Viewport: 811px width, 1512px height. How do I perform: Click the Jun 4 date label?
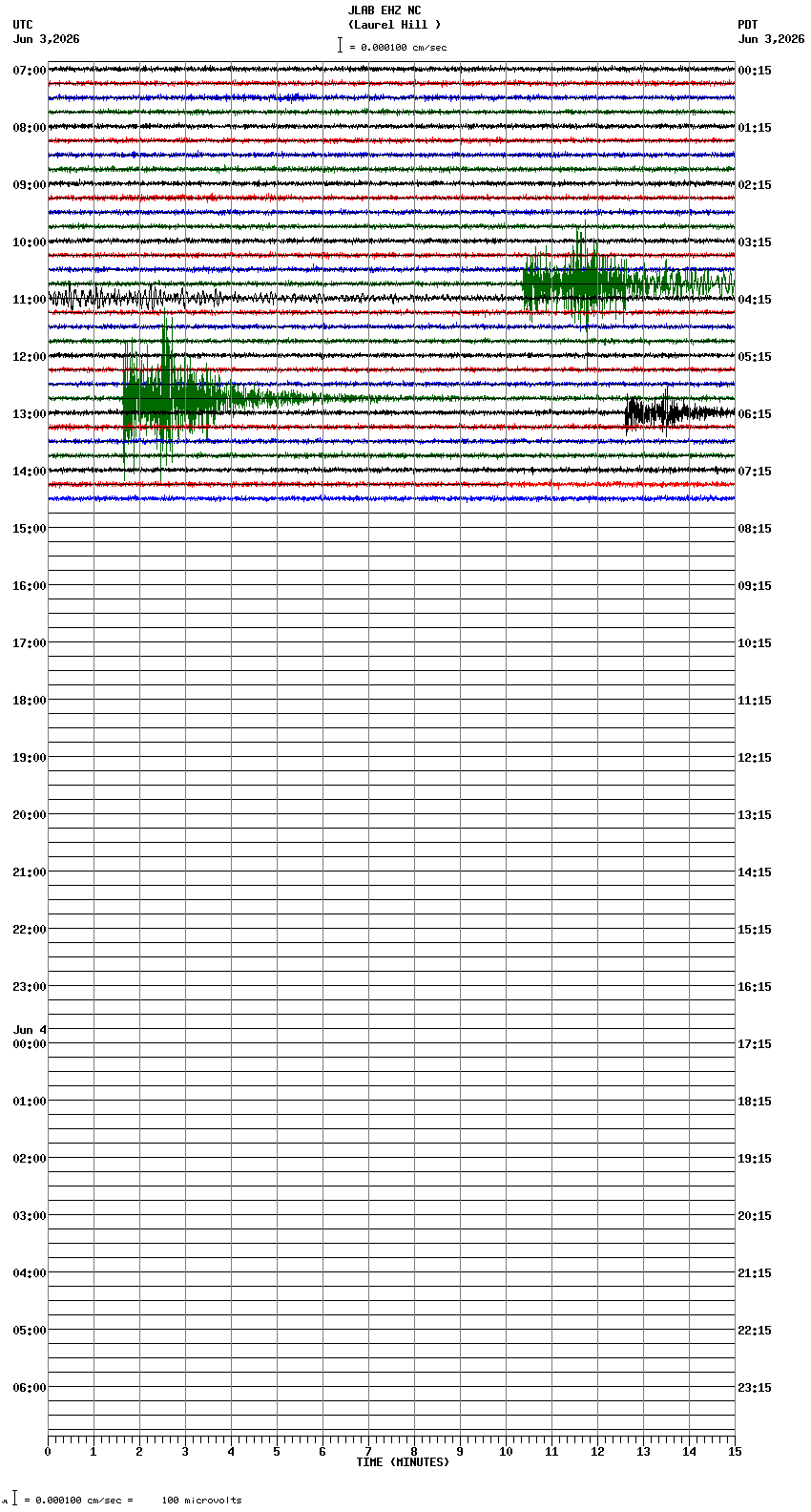click(30, 1030)
